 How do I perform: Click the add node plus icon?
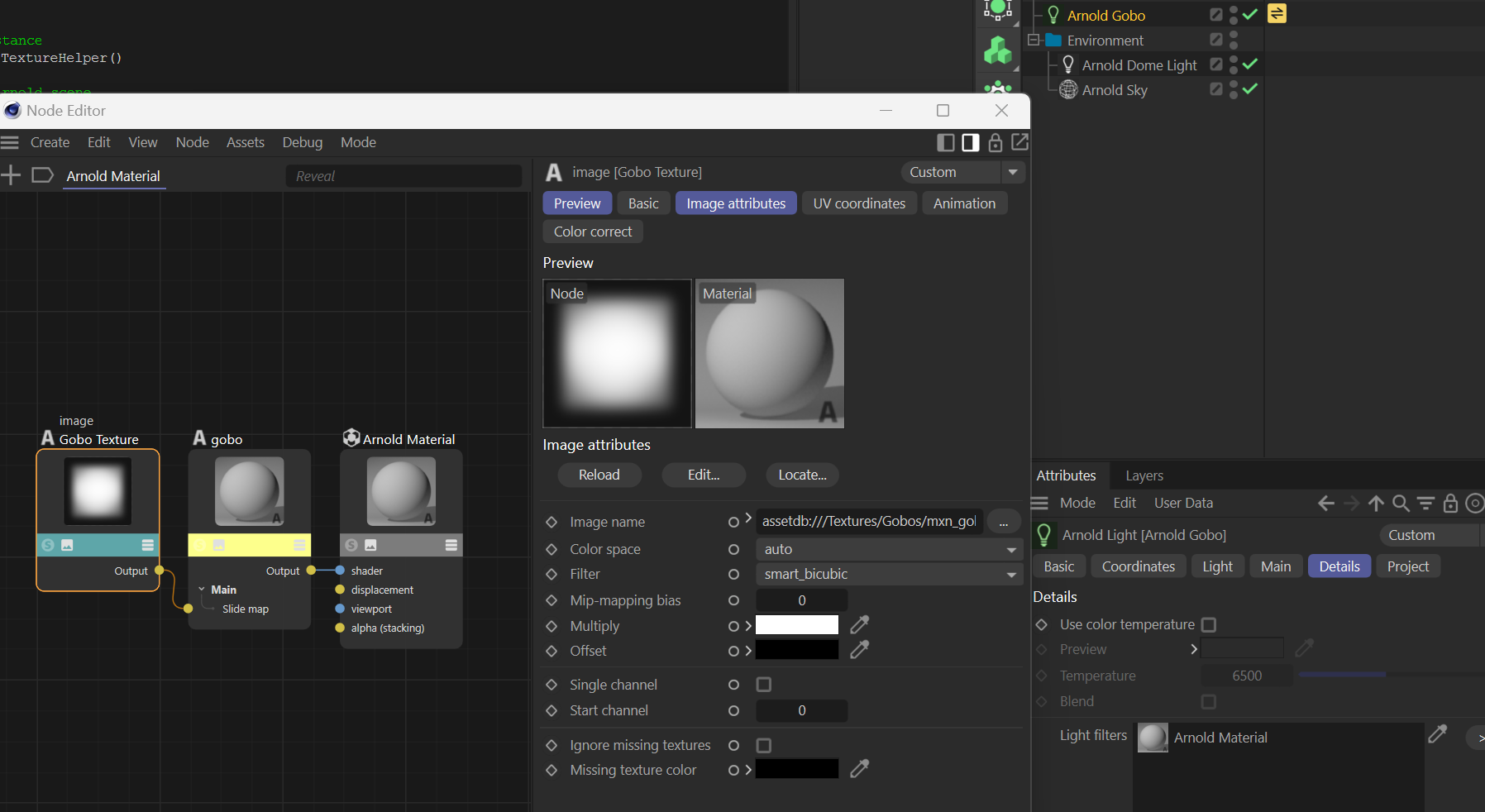point(11,174)
